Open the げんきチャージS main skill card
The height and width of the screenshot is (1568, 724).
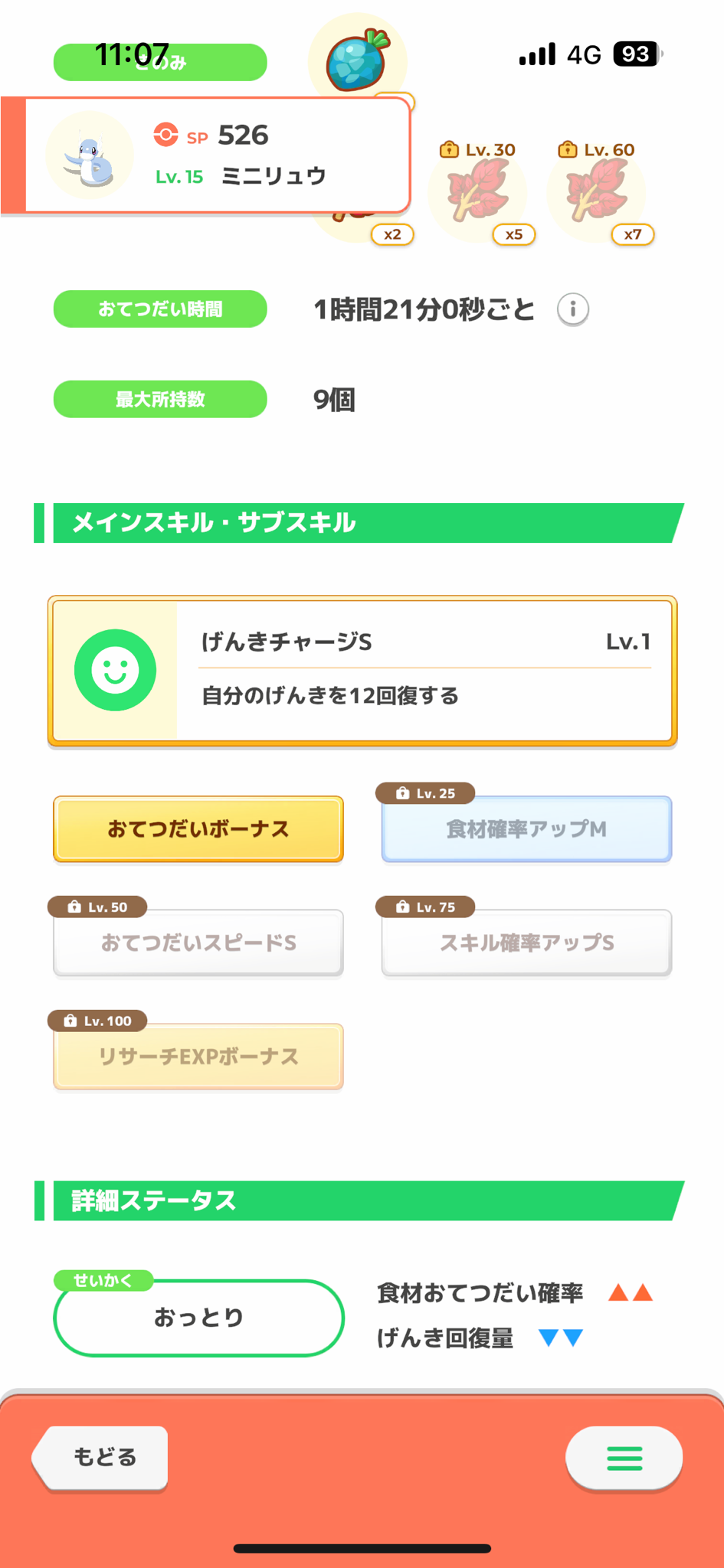[425, 670]
